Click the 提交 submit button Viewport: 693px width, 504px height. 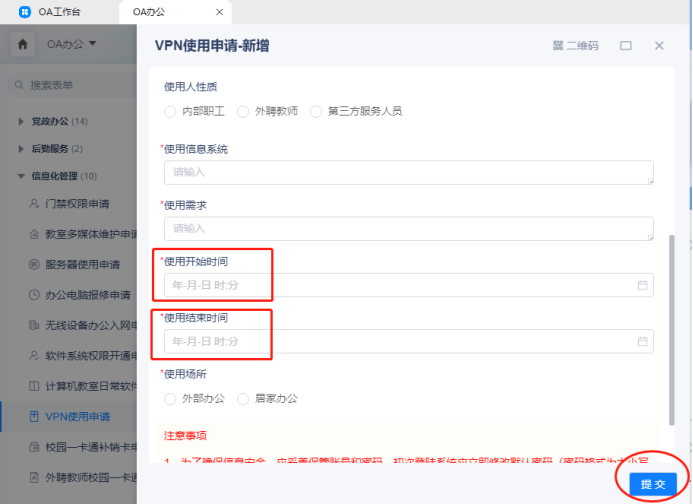click(652, 484)
